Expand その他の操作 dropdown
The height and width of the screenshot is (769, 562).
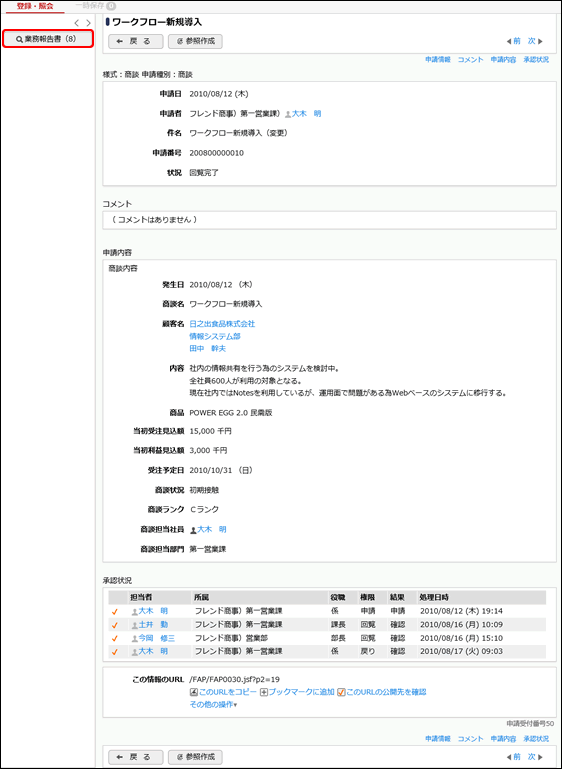[x=213, y=705]
